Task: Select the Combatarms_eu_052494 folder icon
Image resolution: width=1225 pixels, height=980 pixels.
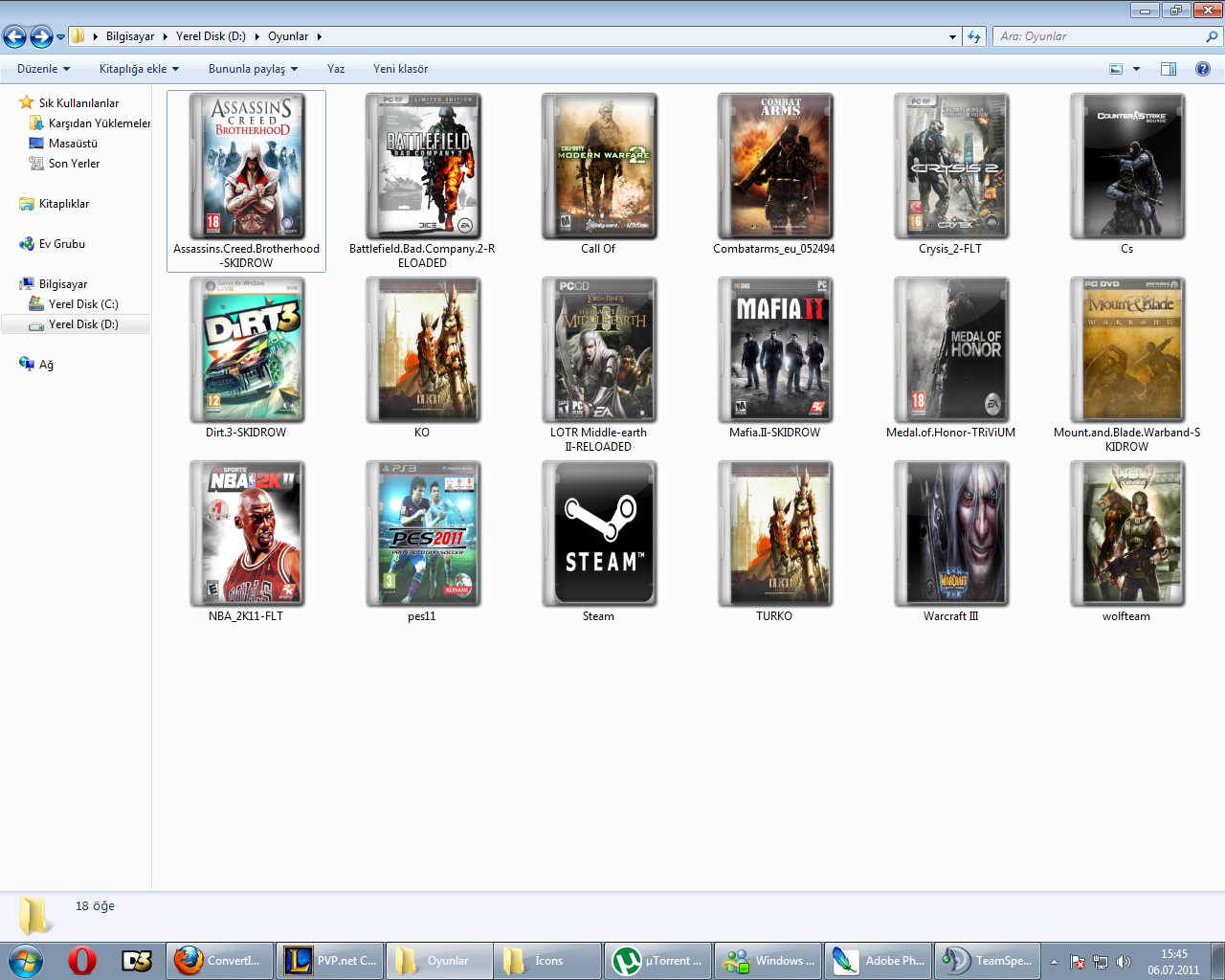Action: (775, 166)
